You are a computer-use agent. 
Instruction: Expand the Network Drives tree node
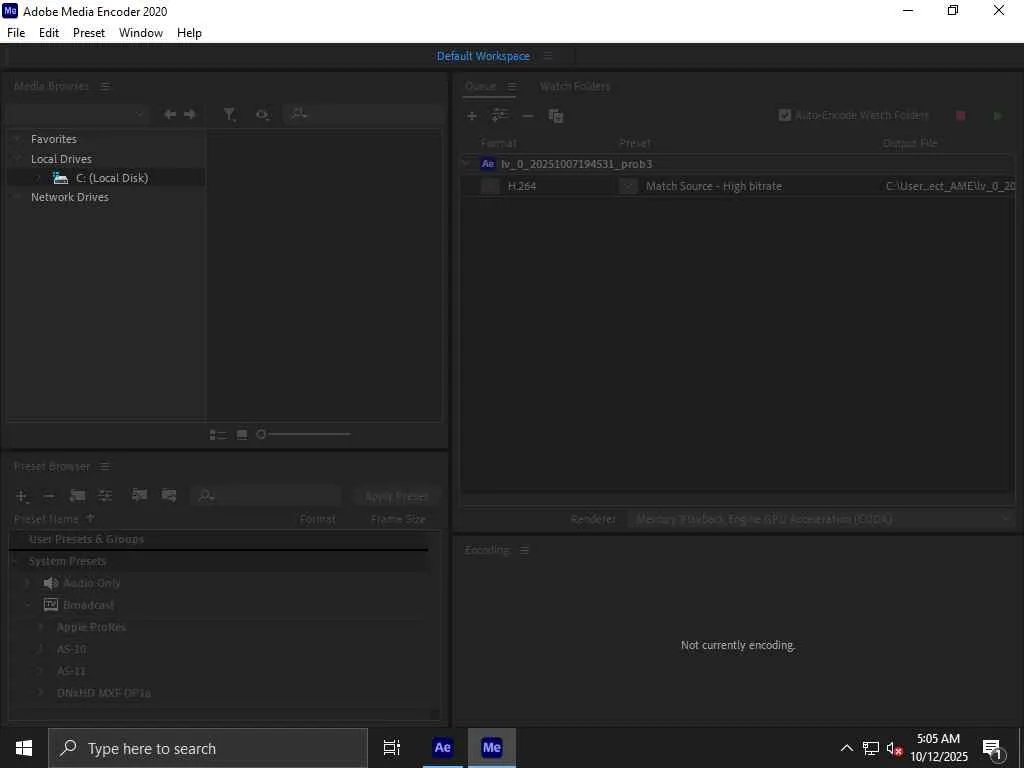(18, 197)
